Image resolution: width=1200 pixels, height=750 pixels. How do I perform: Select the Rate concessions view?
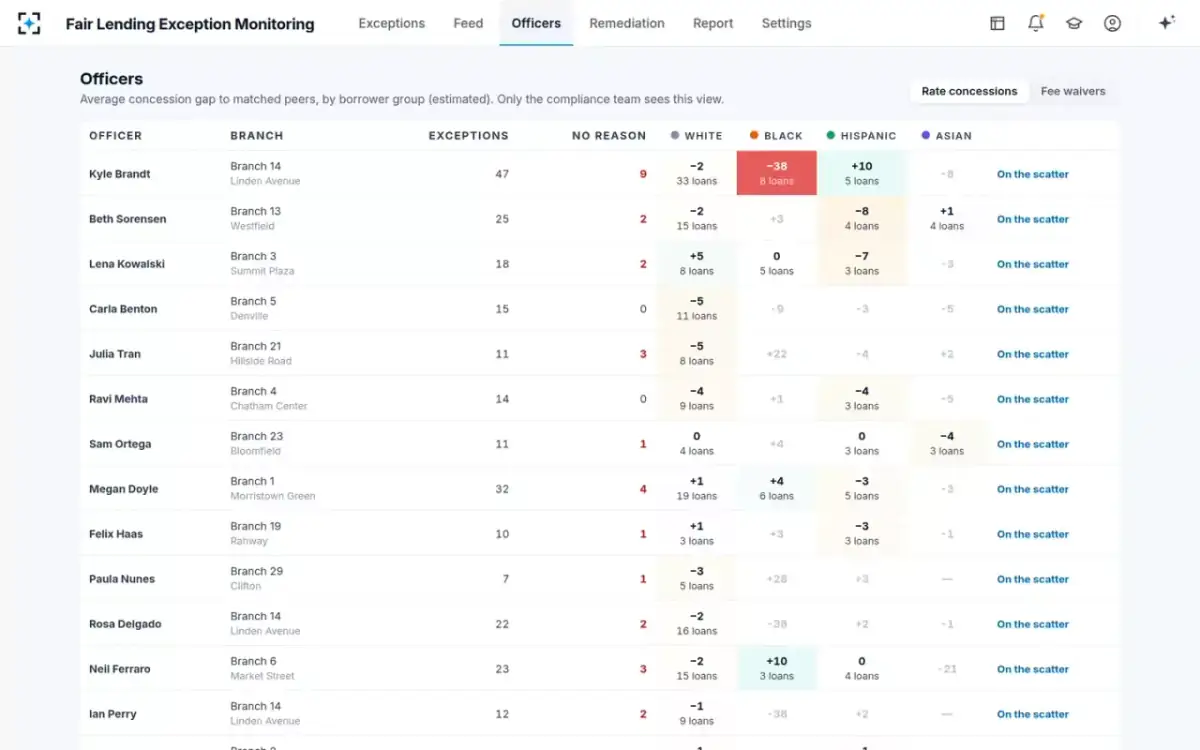point(969,91)
